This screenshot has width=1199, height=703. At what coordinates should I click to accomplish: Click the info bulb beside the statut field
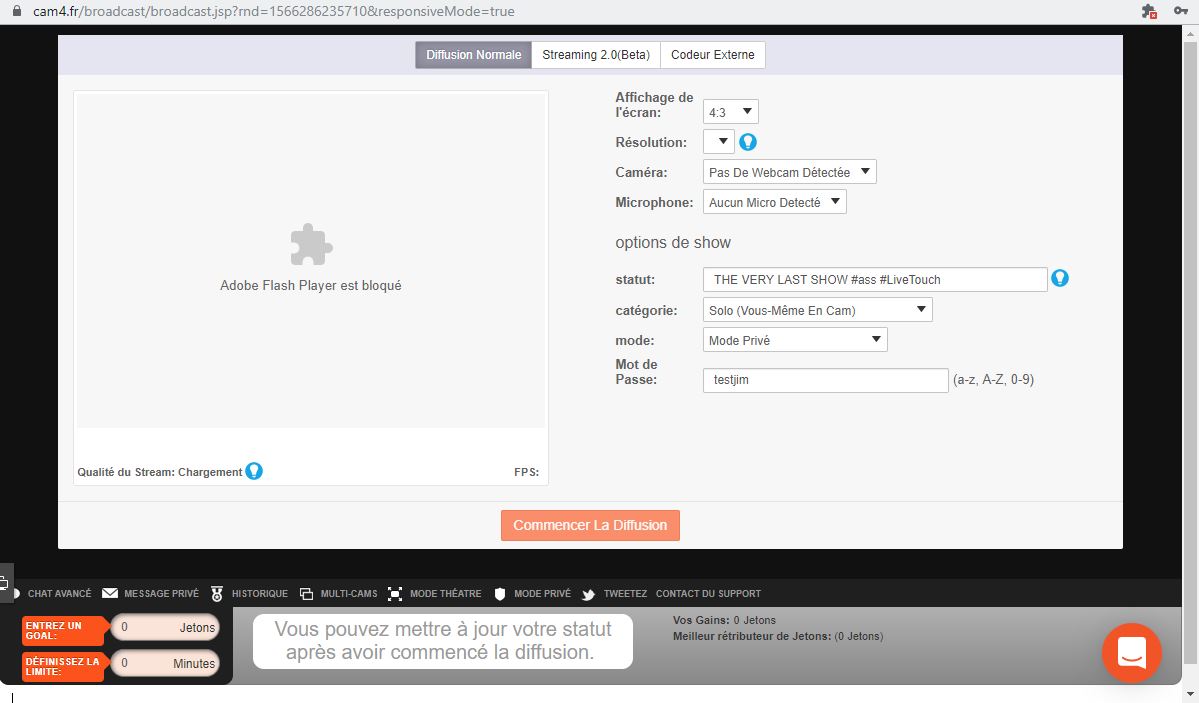tap(1060, 278)
